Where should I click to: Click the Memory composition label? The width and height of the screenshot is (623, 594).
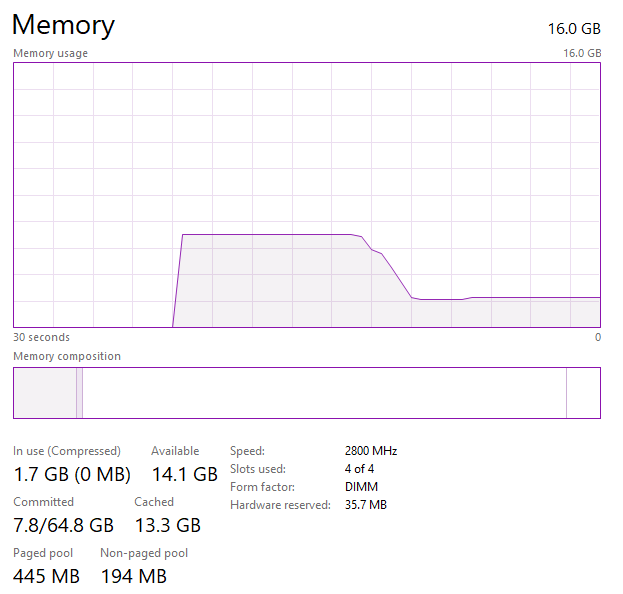pyautogui.click(x=66, y=356)
